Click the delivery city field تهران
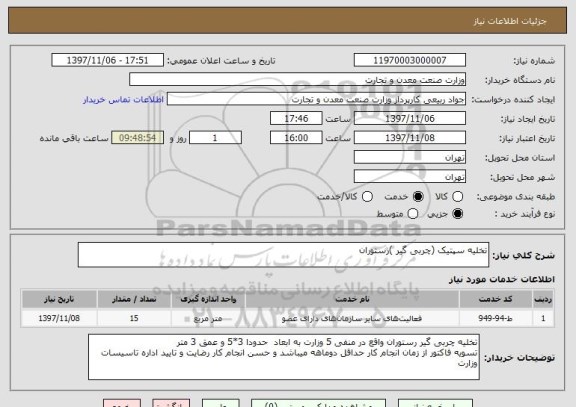 410,177
